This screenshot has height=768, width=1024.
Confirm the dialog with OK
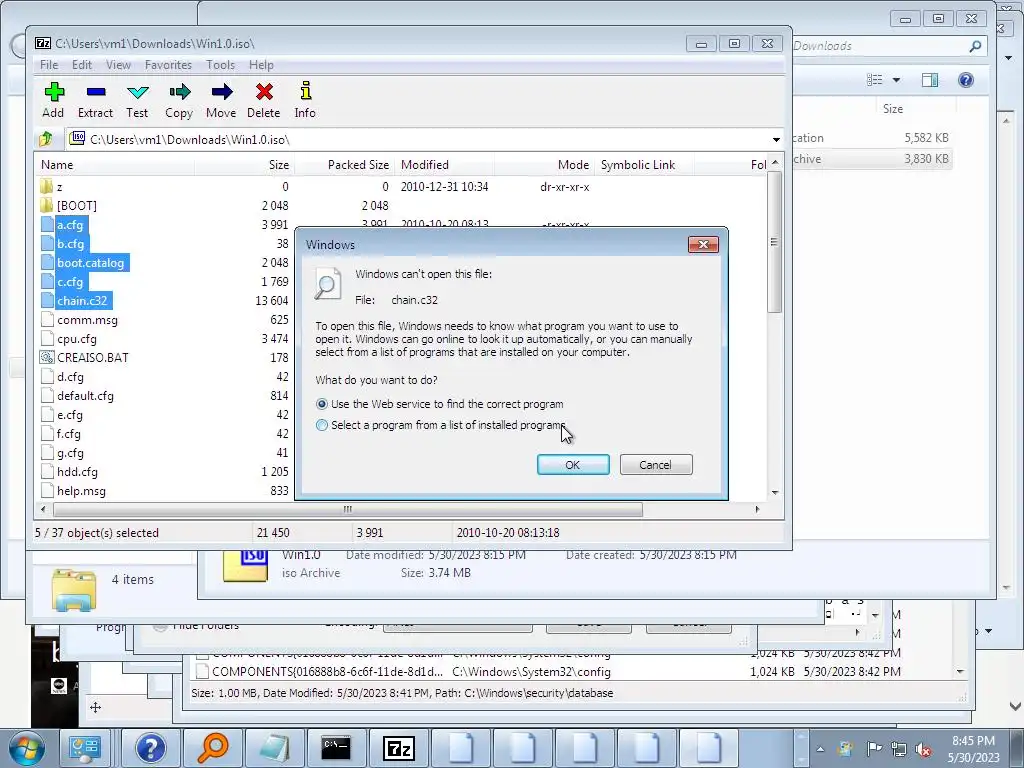coord(573,465)
